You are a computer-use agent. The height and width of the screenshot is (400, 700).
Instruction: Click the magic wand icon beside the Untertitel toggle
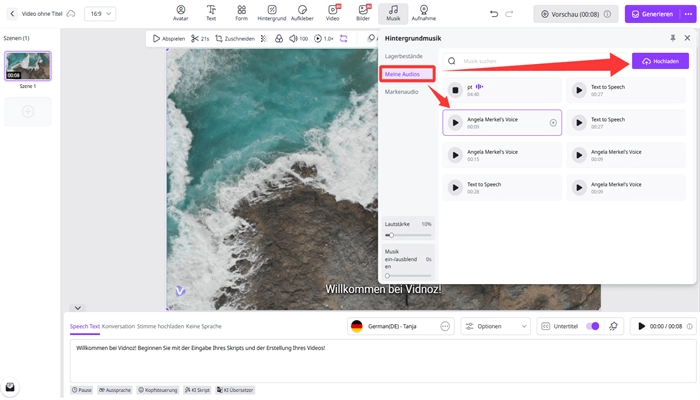pos(613,326)
